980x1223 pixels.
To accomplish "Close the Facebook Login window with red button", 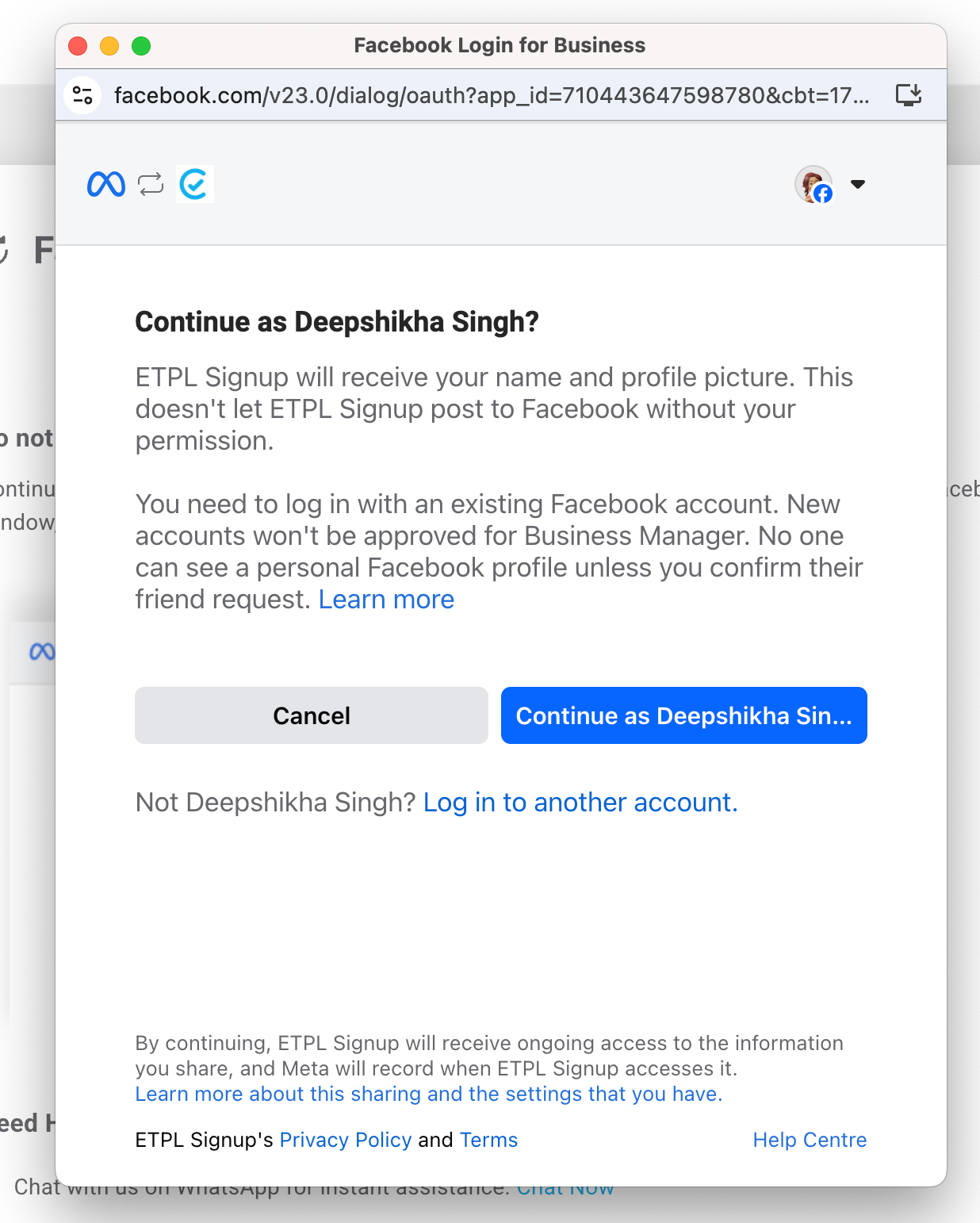I will tap(78, 46).
